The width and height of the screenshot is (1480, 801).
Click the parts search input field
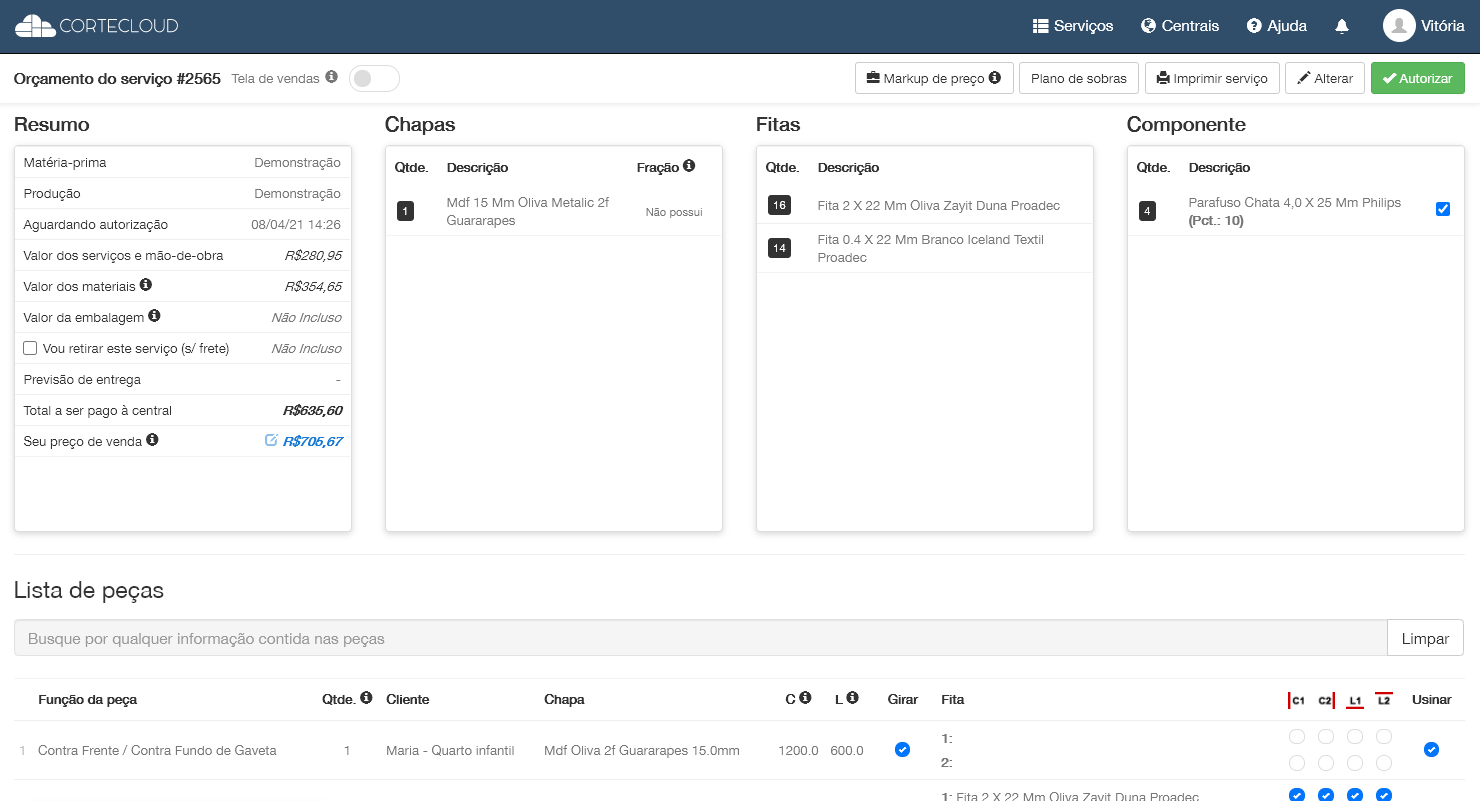point(700,638)
